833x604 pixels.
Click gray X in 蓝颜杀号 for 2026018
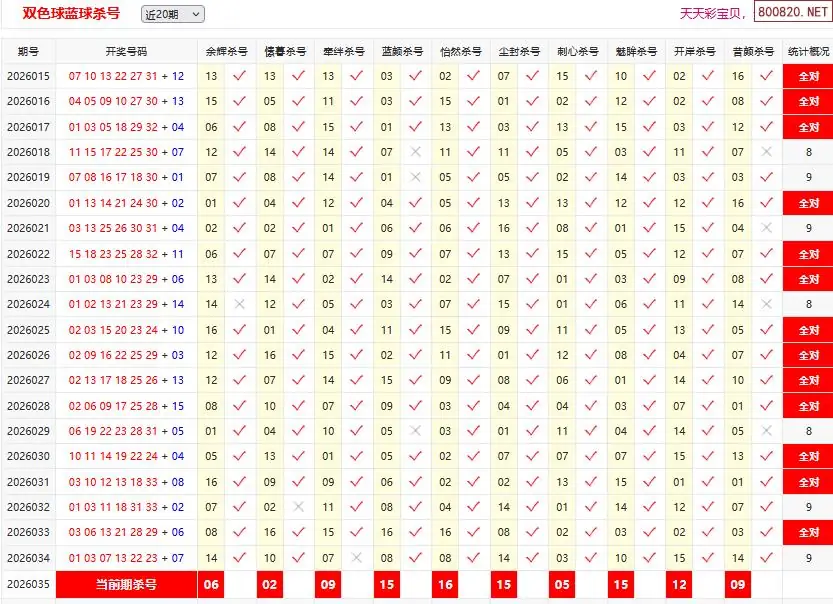point(416,152)
